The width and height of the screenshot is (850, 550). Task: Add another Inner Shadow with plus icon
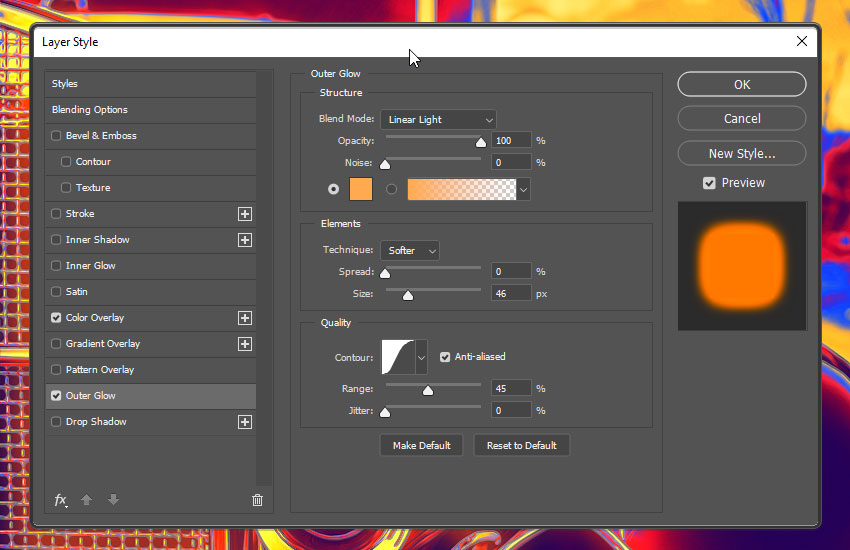click(245, 240)
